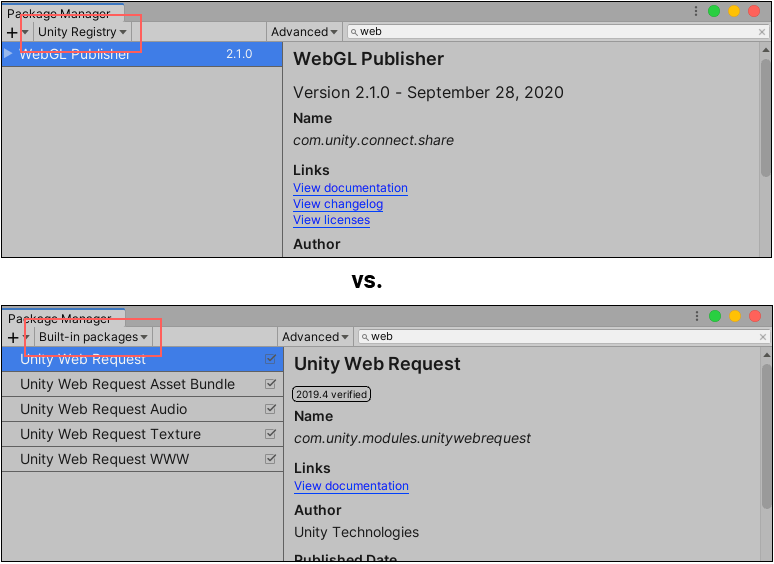This screenshot has width=774, height=564.
Task: Expand the WebGL Publisher row triangle
Action: pos(8,53)
